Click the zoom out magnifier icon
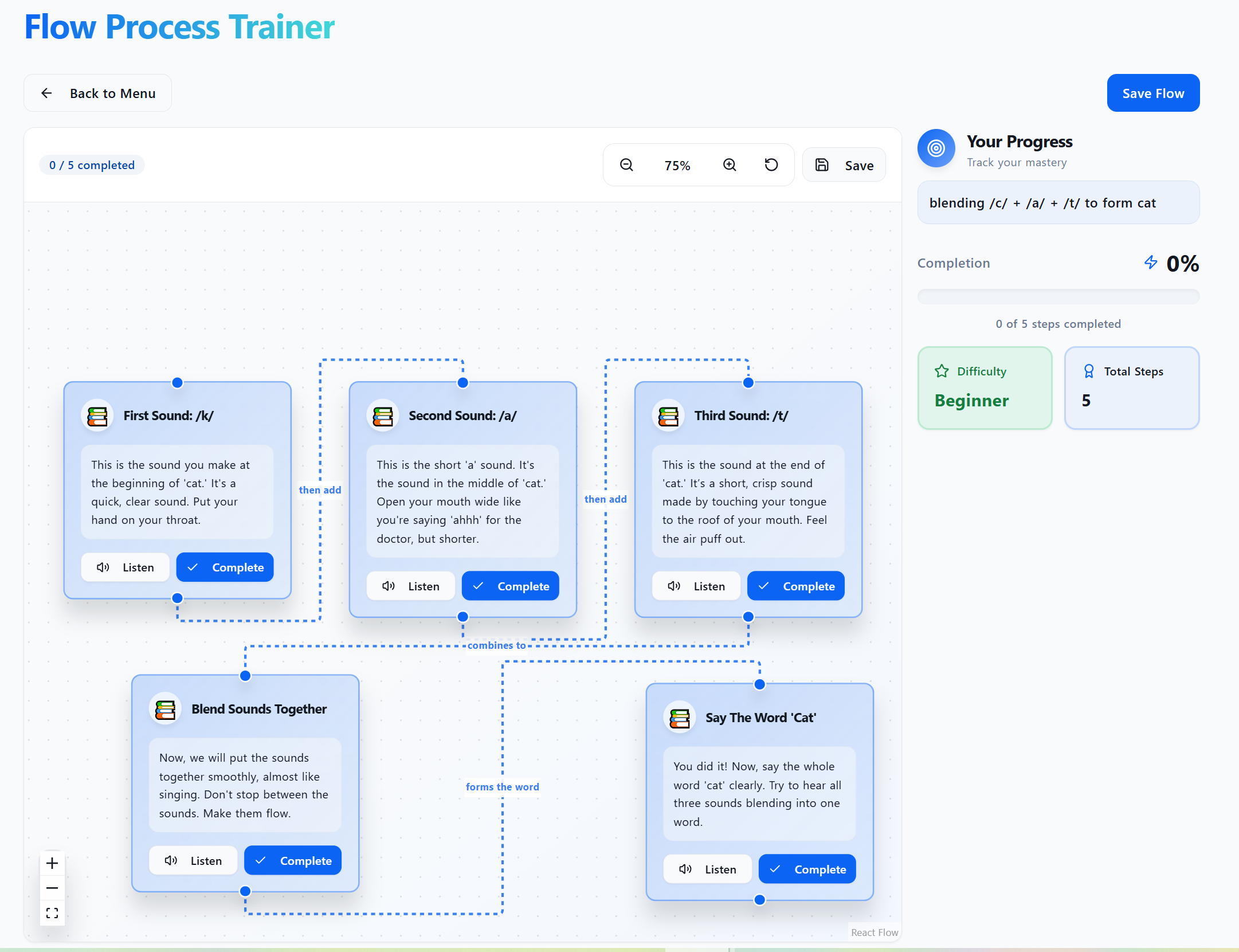1239x952 pixels. [x=626, y=165]
